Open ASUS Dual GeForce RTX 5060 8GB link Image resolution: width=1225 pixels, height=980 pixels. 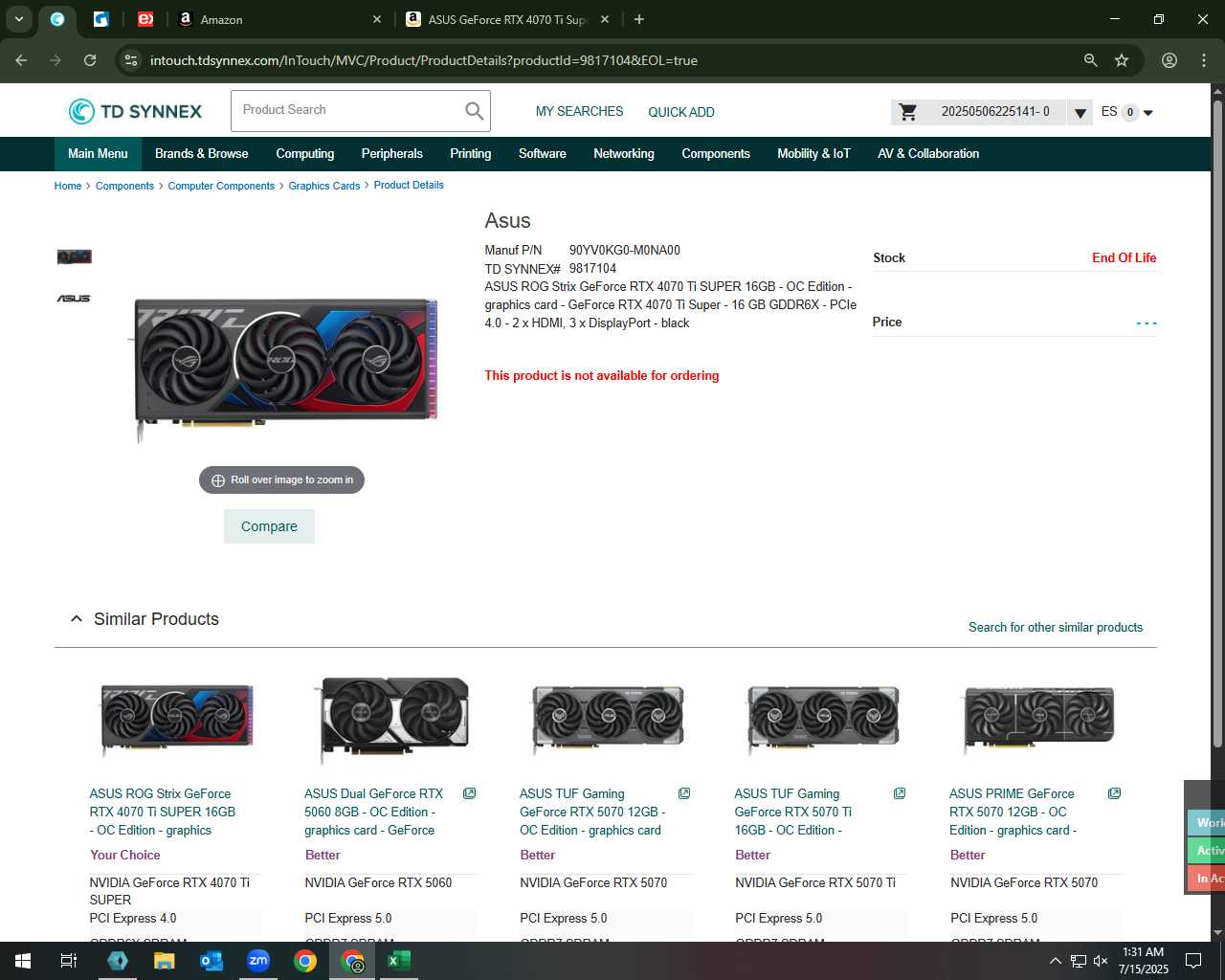point(373,812)
